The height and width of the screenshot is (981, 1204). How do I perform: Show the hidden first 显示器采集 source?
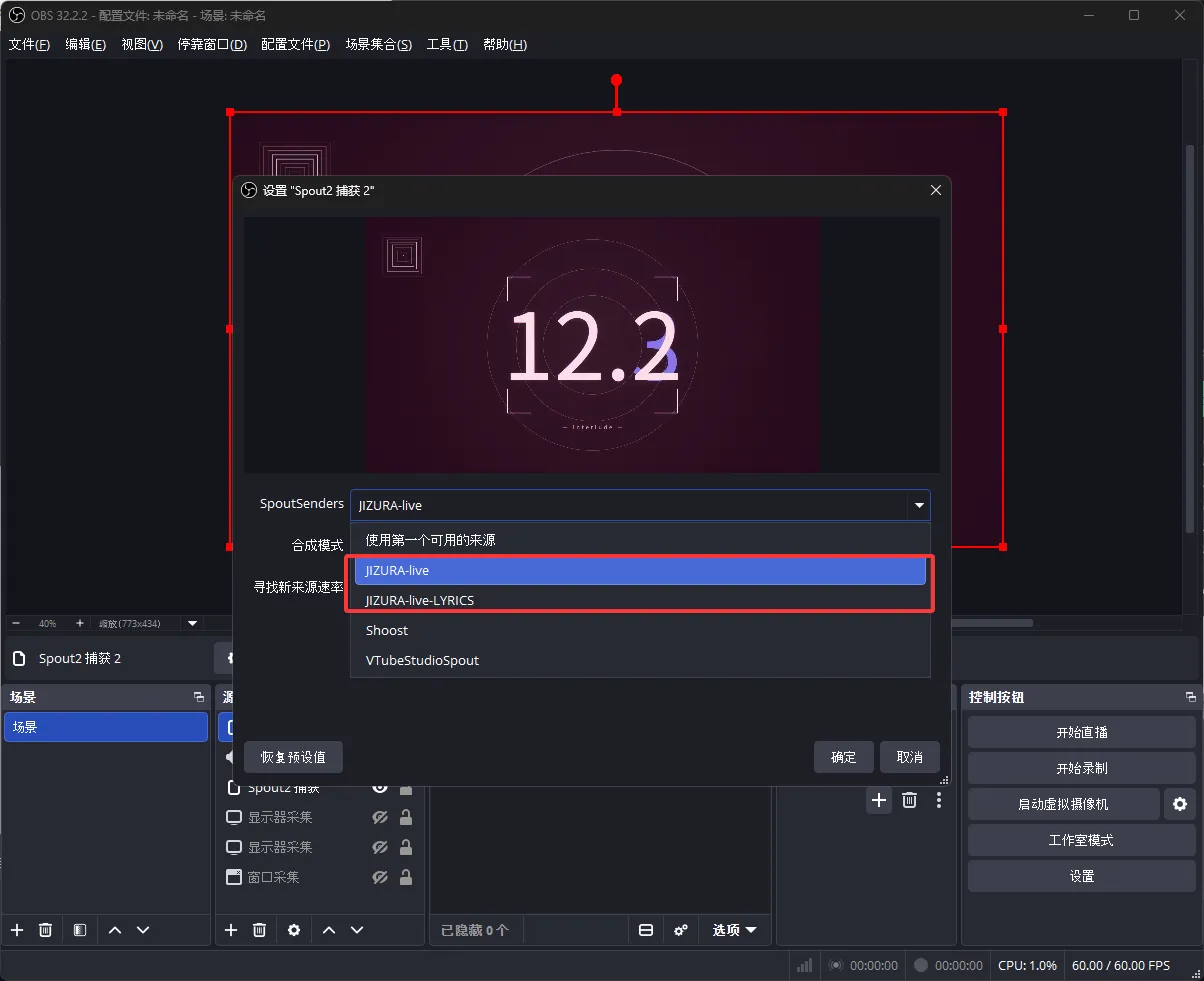pos(380,817)
